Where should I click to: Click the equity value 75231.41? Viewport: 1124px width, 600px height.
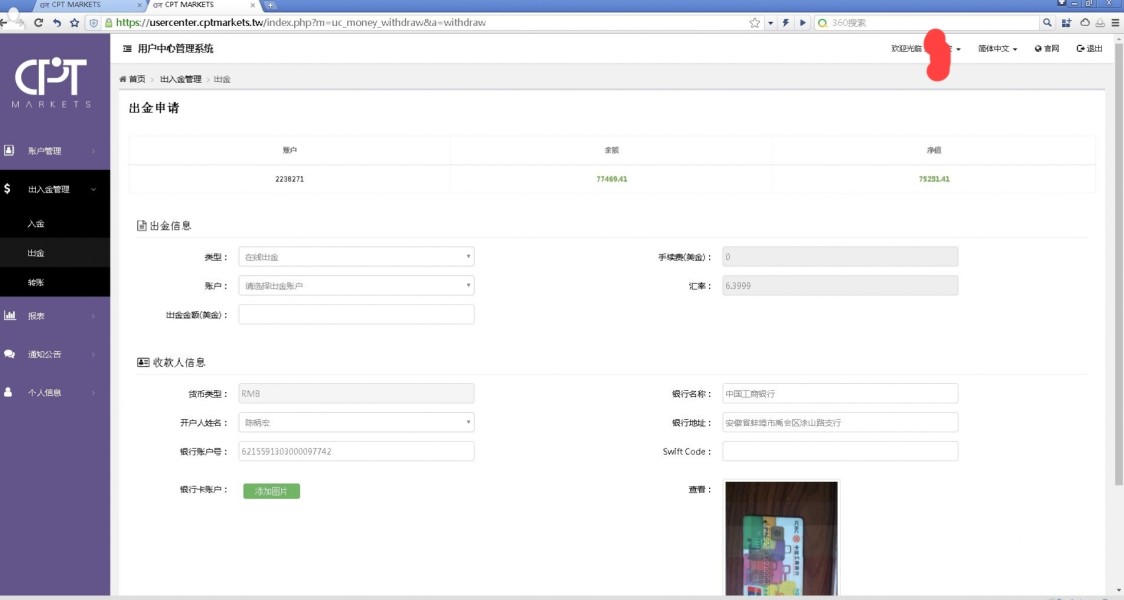click(x=934, y=179)
